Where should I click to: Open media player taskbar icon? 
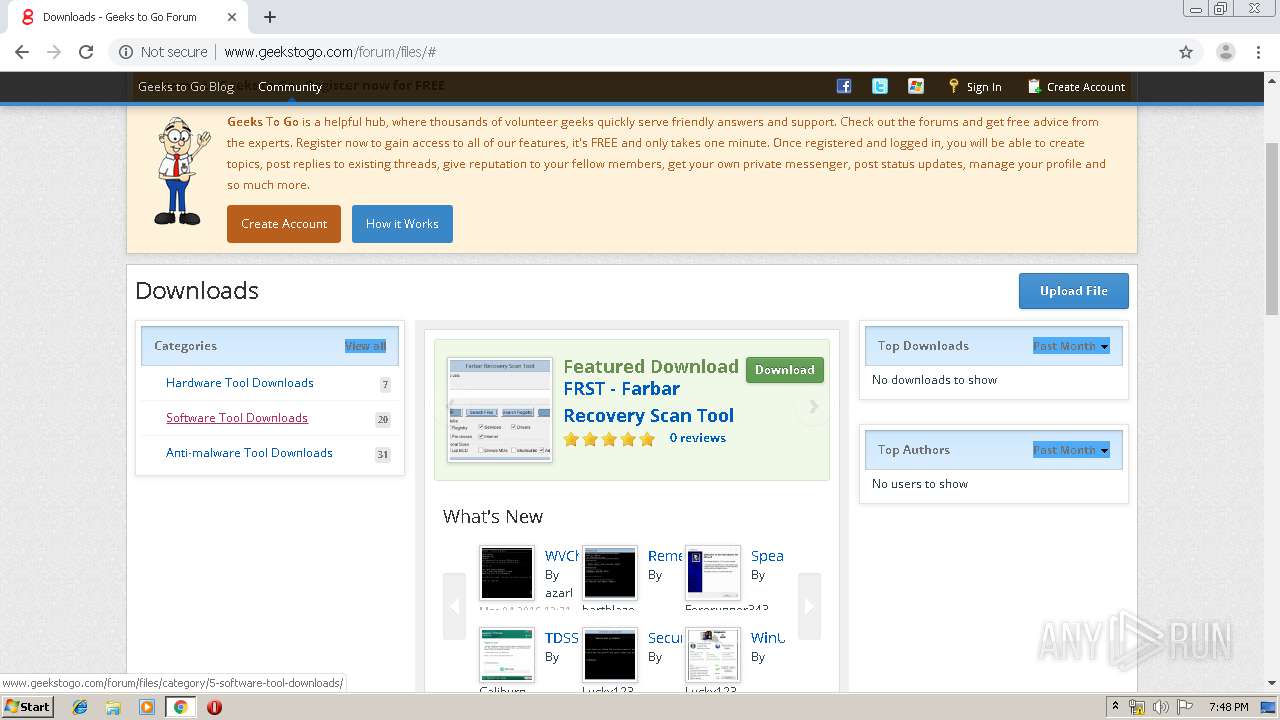147,707
